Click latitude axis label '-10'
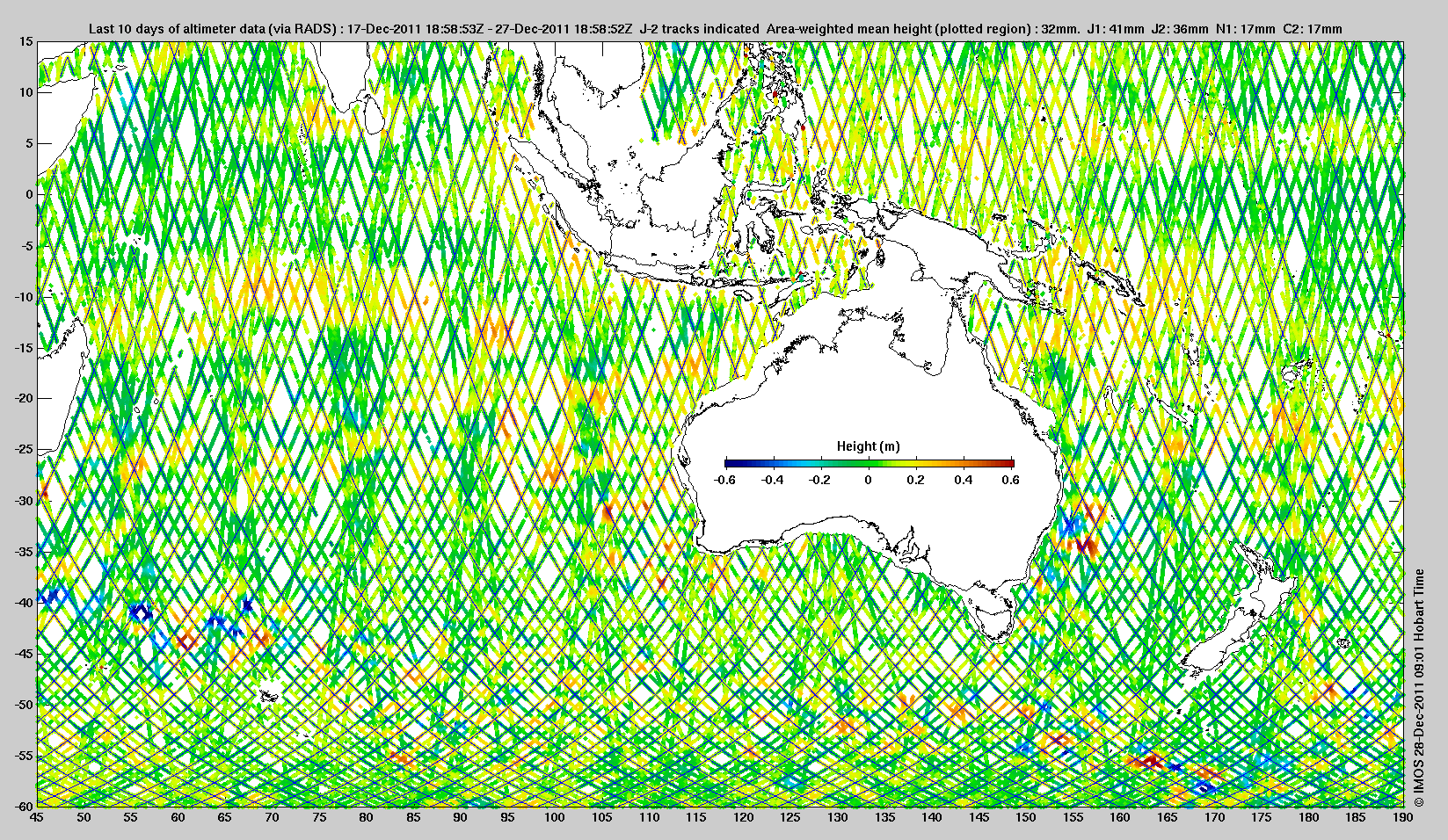The width and height of the screenshot is (1448, 840). (24, 296)
